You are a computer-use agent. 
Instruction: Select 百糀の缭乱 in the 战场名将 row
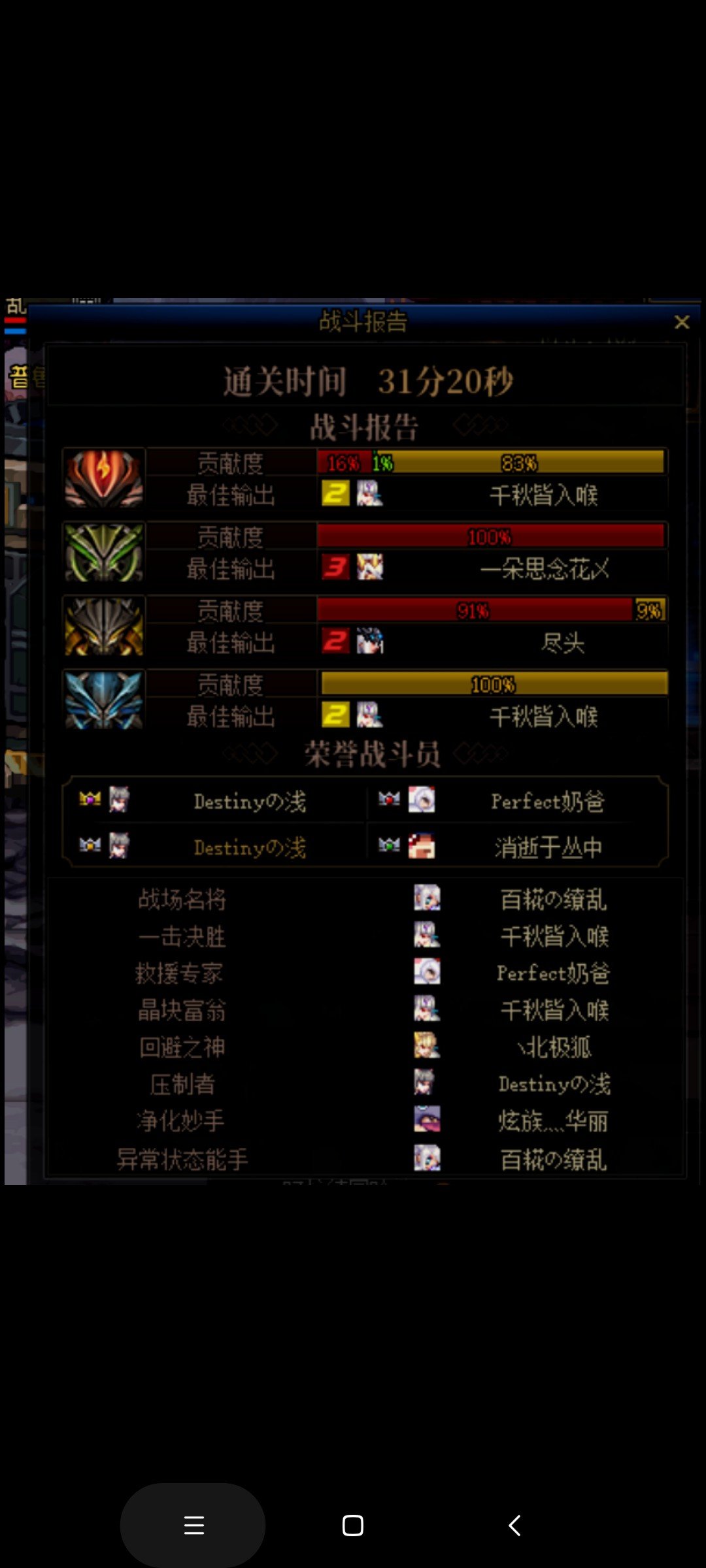coord(554,900)
